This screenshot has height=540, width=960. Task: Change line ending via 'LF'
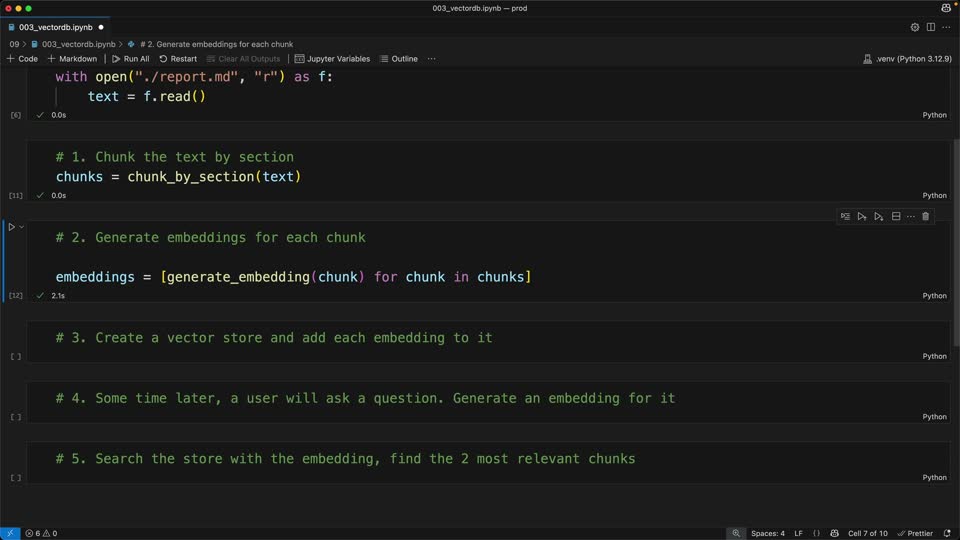[798, 533]
